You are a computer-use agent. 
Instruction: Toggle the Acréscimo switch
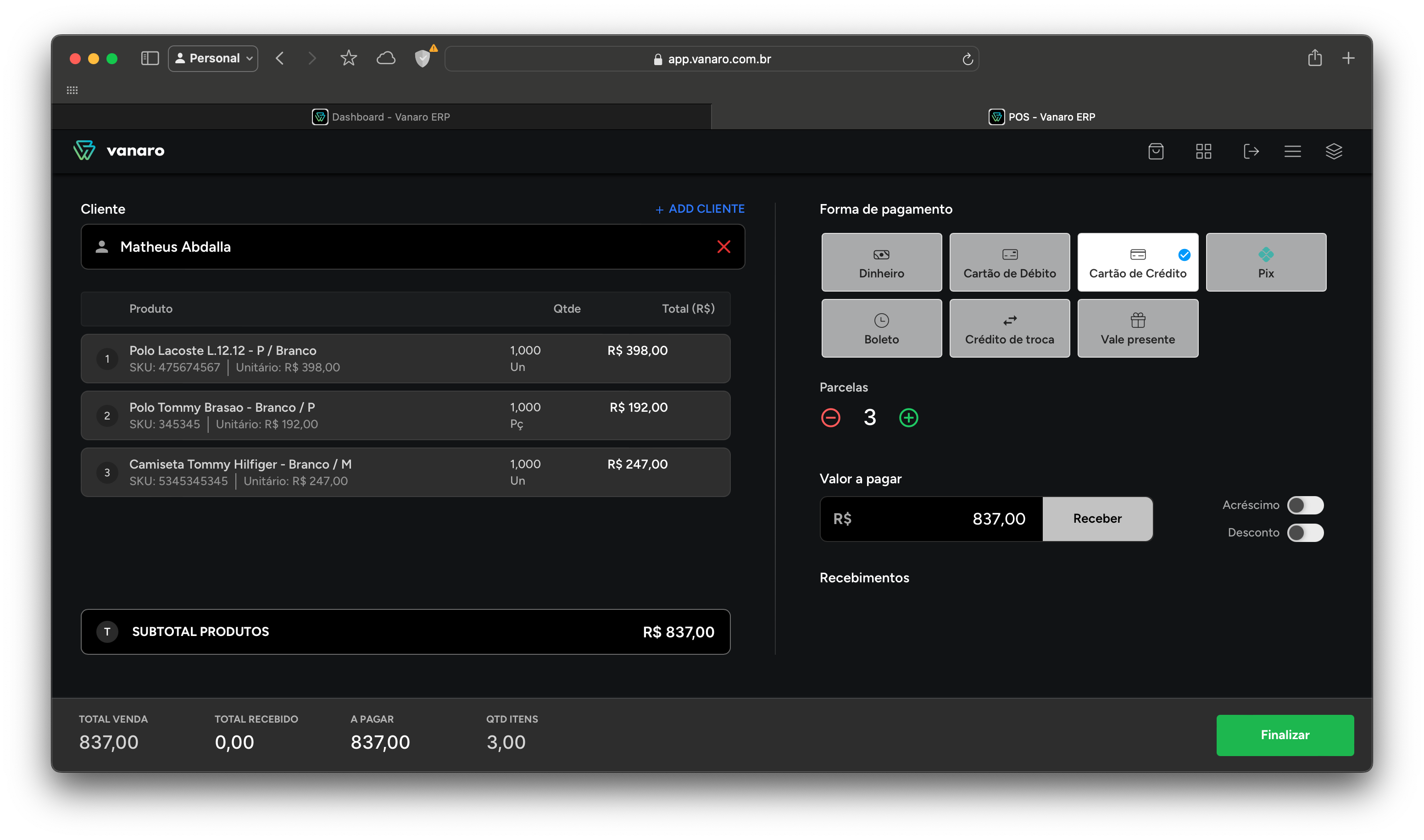point(1305,505)
